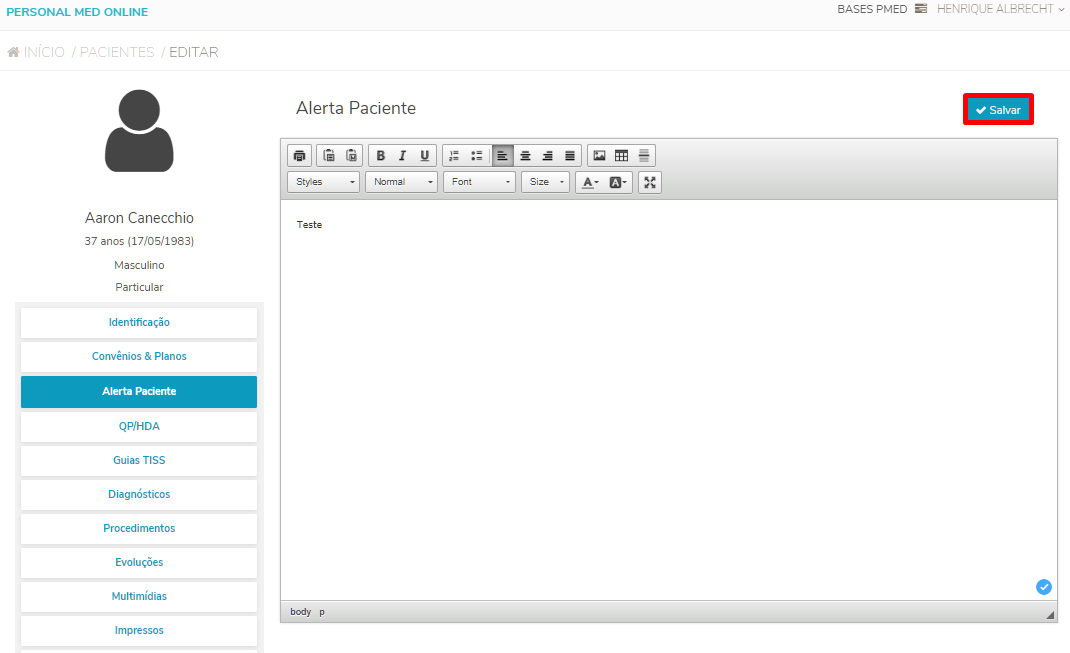Select align left option
Image resolution: width=1070 pixels, height=653 pixels.
[x=502, y=156]
